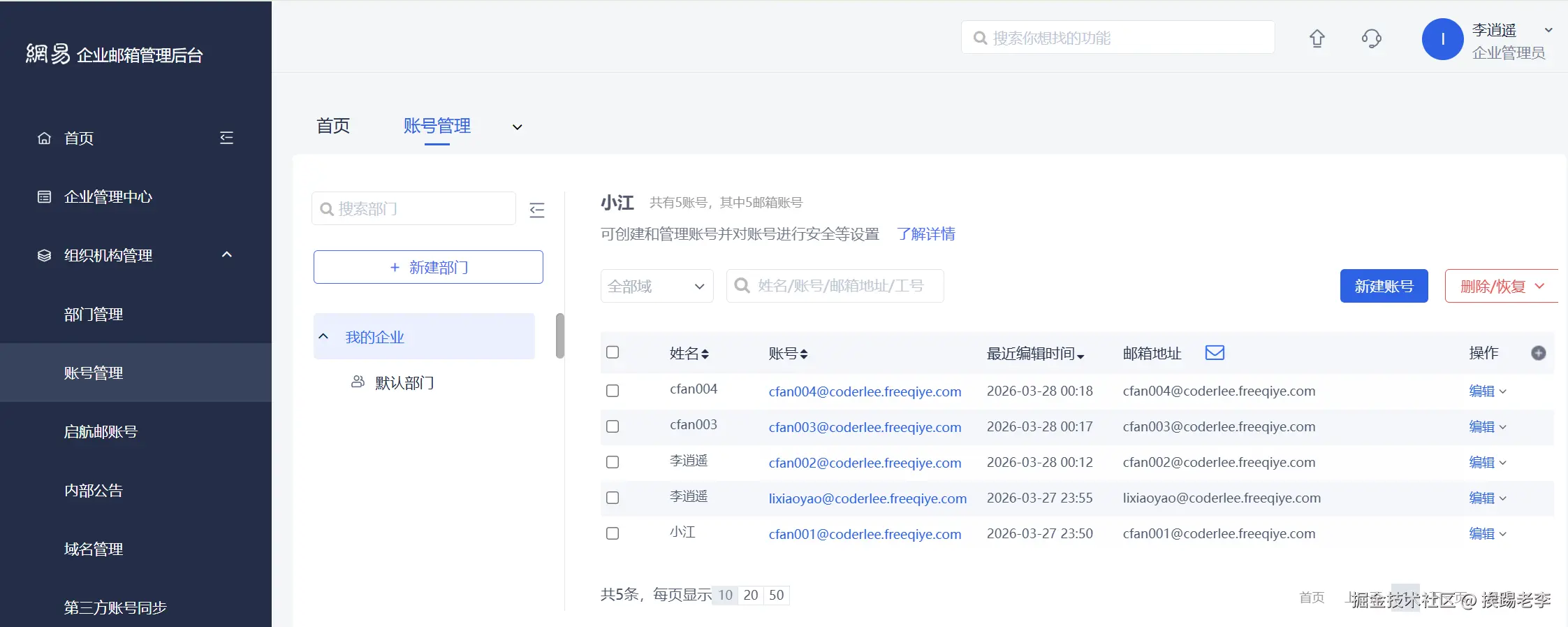
Task: Focus the 搜索部门 search field
Action: pyautogui.click(x=413, y=208)
